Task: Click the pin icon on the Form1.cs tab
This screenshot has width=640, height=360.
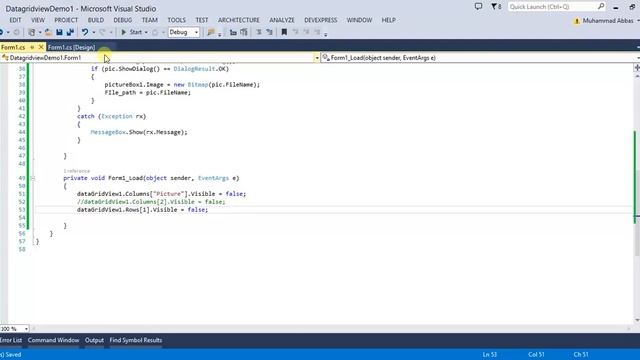Action: click(x=32, y=47)
